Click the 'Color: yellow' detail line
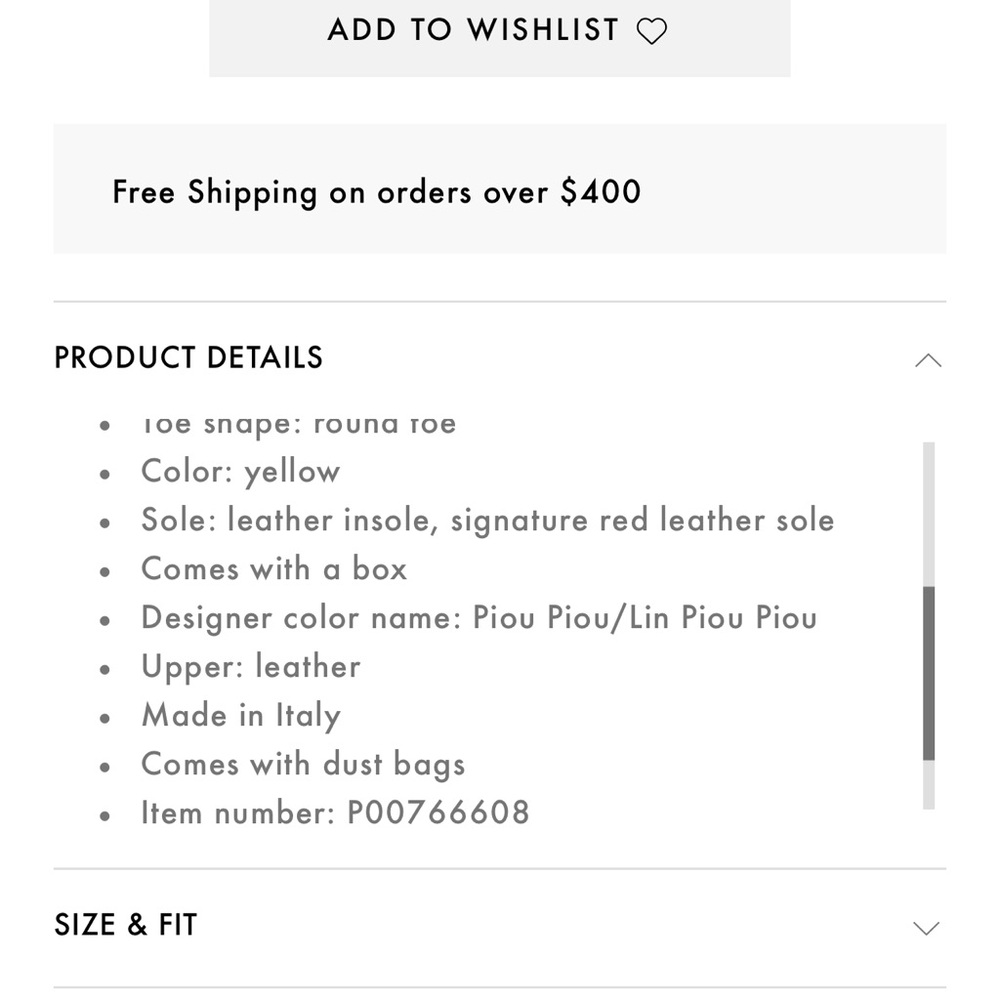1000x1000 pixels. [240, 471]
